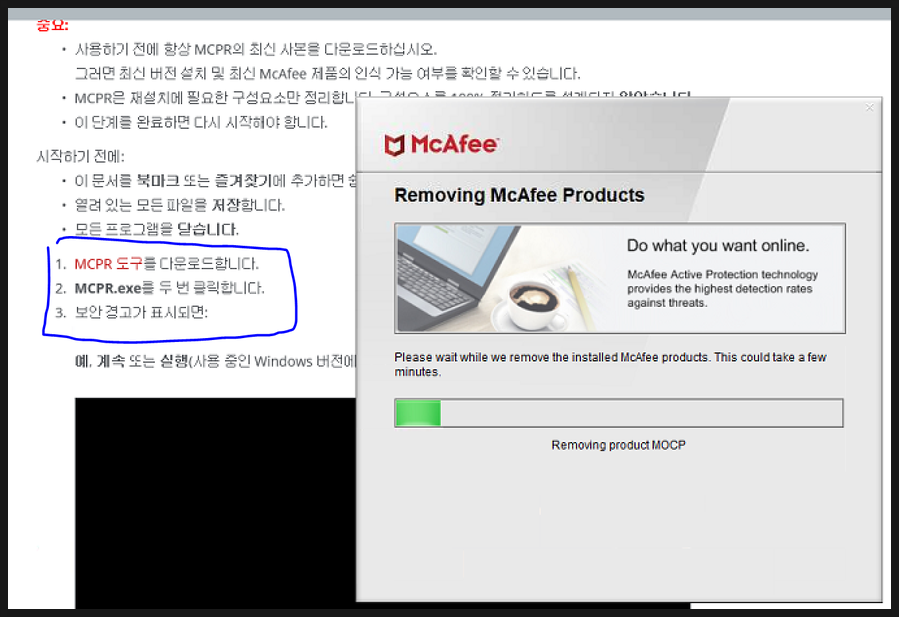Select the bold '북마크' word in the list
899x617 pixels.
tap(158, 181)
